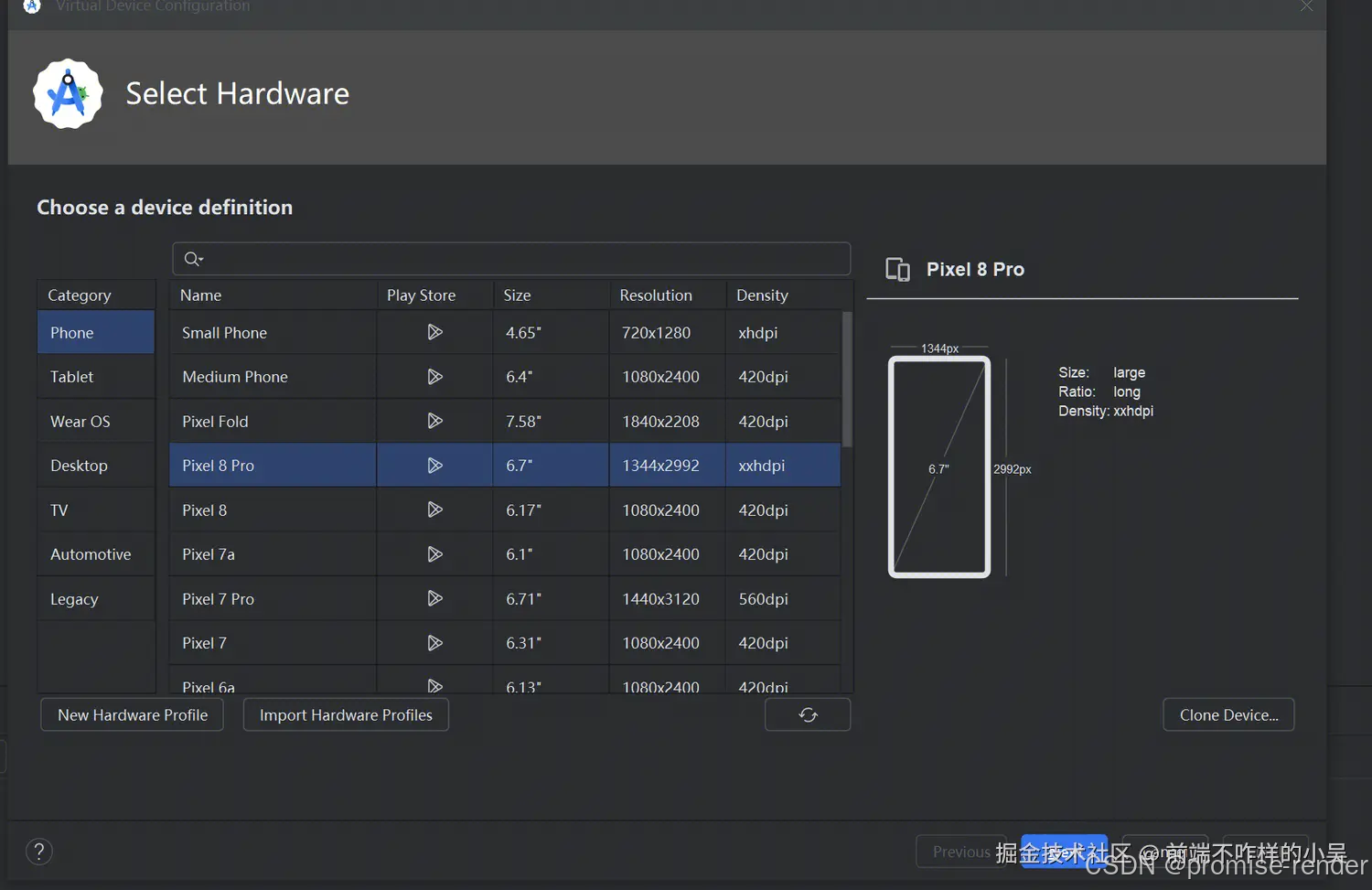
Task: Select the TV category
Action: 96,509
